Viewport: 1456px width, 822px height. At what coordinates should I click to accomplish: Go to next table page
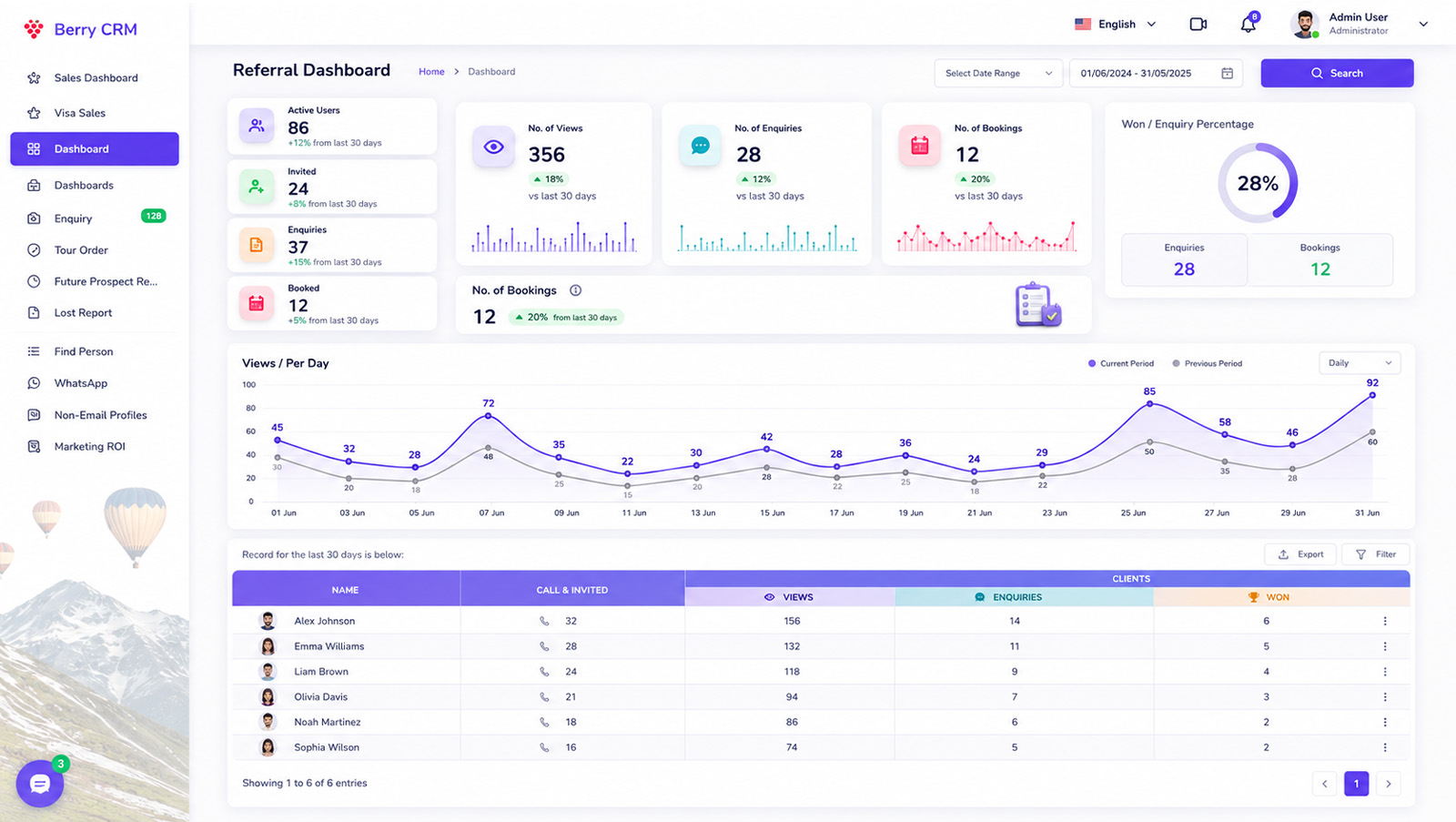(x=1388, y=784)
